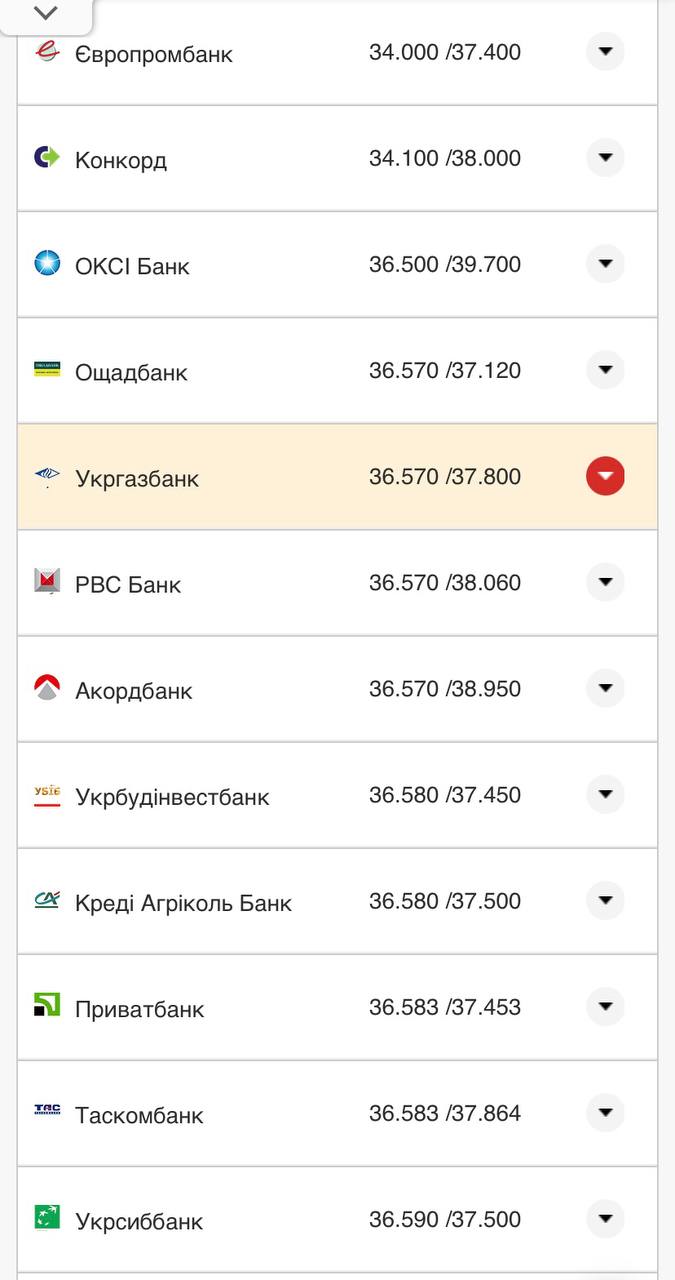Collapse the top chevron tab
The image size is (675, 1280).
[x=46, y=14]
